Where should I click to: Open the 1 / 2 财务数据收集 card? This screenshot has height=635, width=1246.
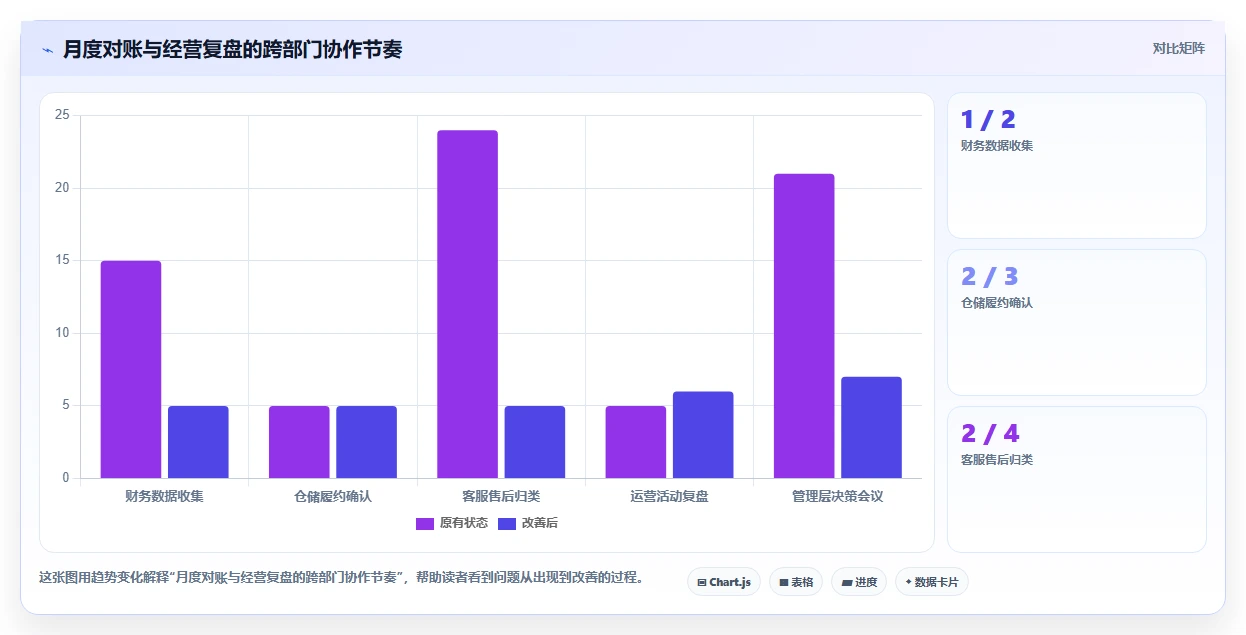tap(1076, 165)
